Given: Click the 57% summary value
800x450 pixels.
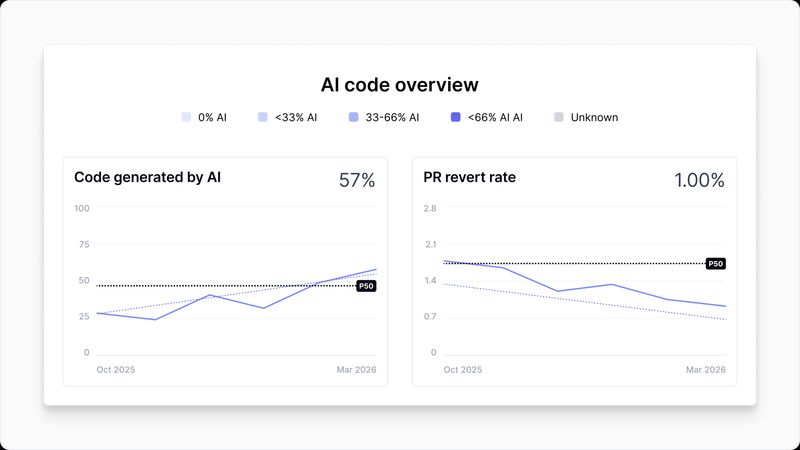Looking at the screenshot, I should click(x=357, y=180).
